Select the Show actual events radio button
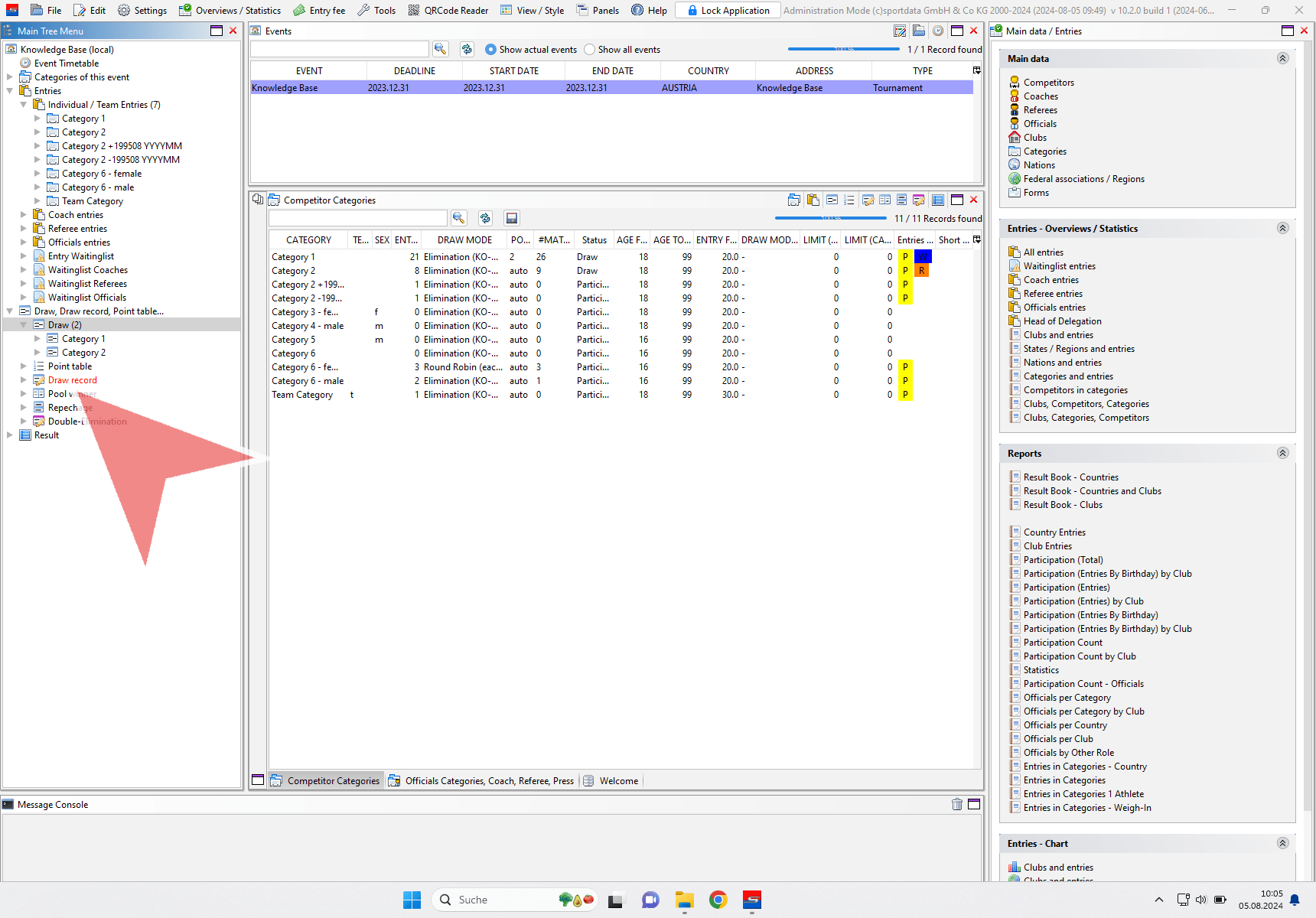 click(491, 49)
